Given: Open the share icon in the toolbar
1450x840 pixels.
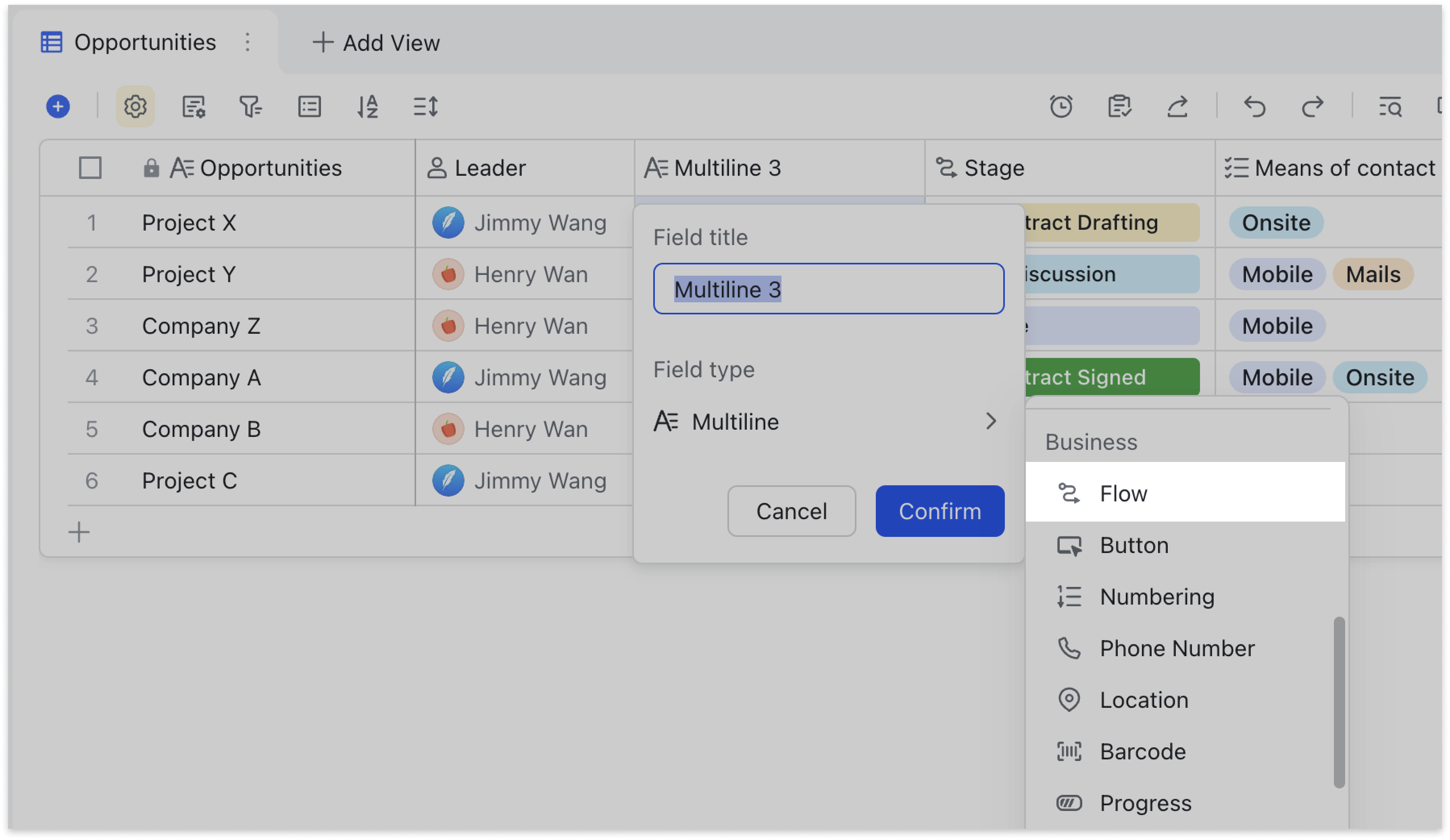Looking at the screenshot, I should [x=1178, y=106].
